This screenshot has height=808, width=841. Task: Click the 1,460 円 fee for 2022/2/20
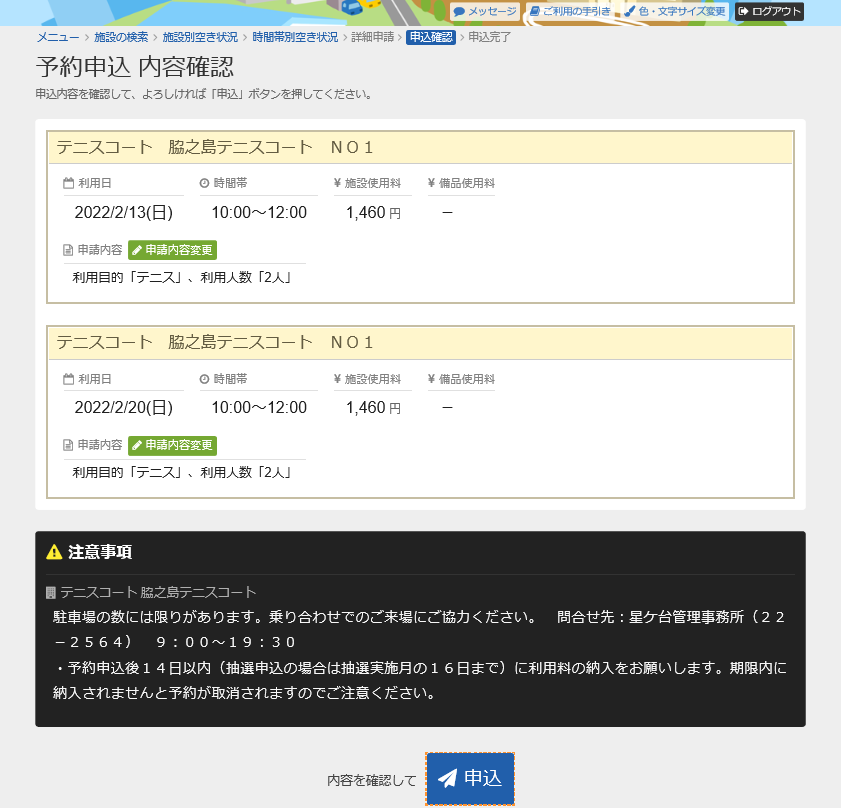372,408
